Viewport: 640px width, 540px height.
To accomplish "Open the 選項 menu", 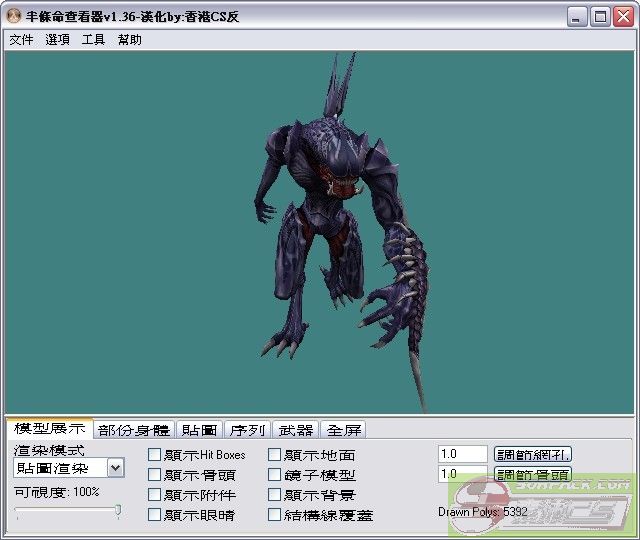I will click(57, 40).
